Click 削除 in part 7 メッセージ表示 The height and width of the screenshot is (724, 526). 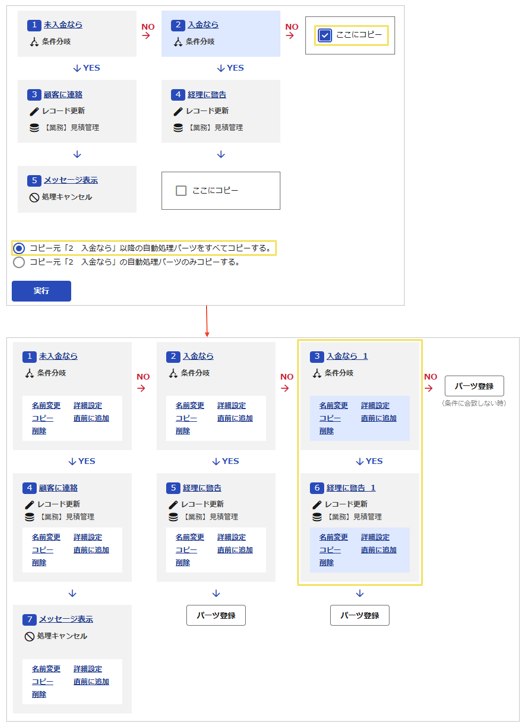pos(39,694)
